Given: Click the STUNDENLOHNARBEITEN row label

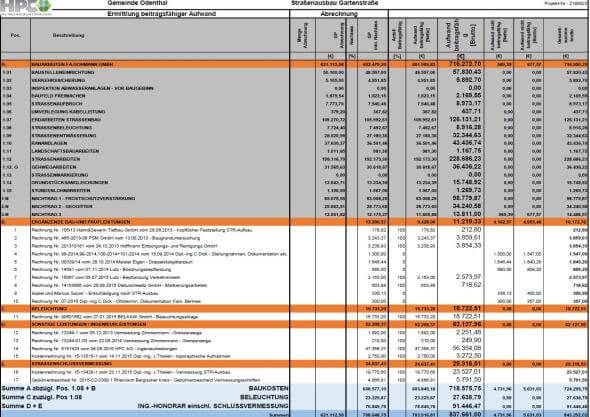Looking at the screenshot, I should [x=61, y=190].
